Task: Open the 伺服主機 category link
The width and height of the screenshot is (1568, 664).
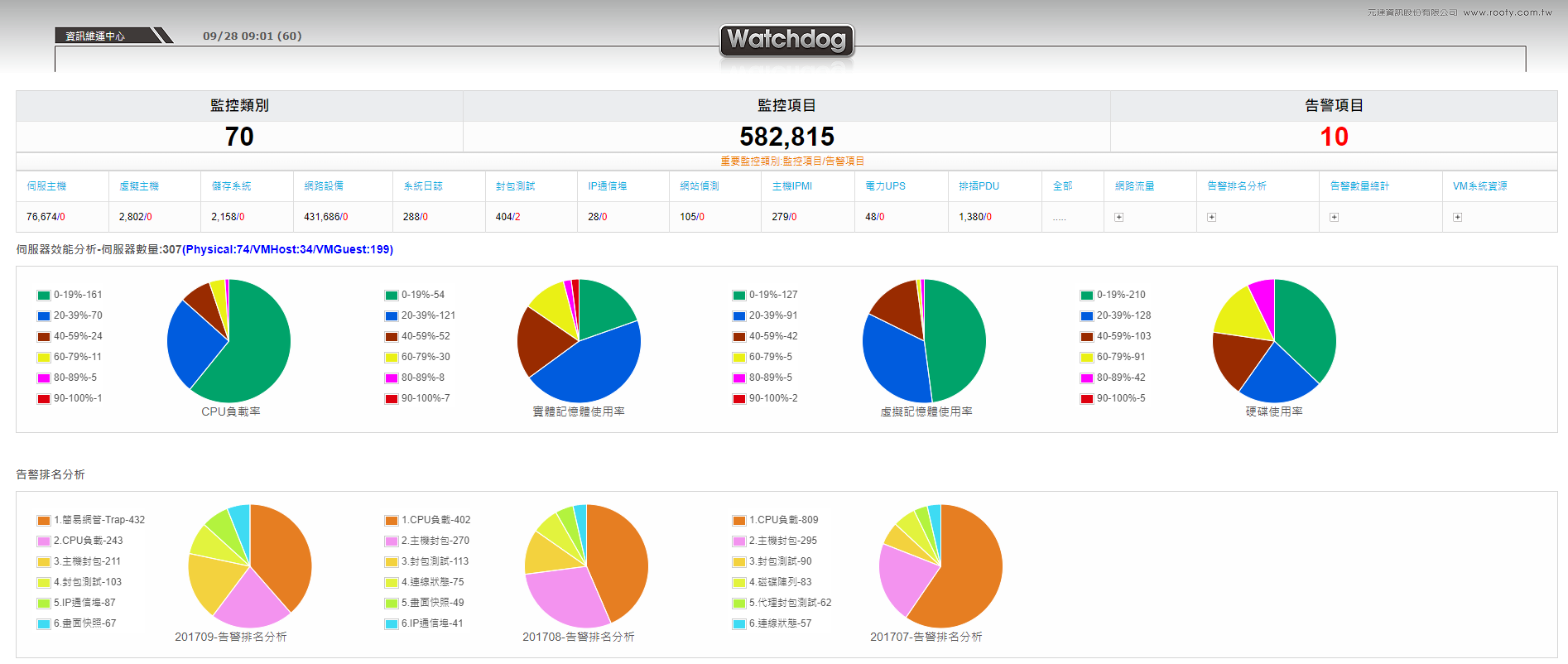Action: (x=46, y=186)
